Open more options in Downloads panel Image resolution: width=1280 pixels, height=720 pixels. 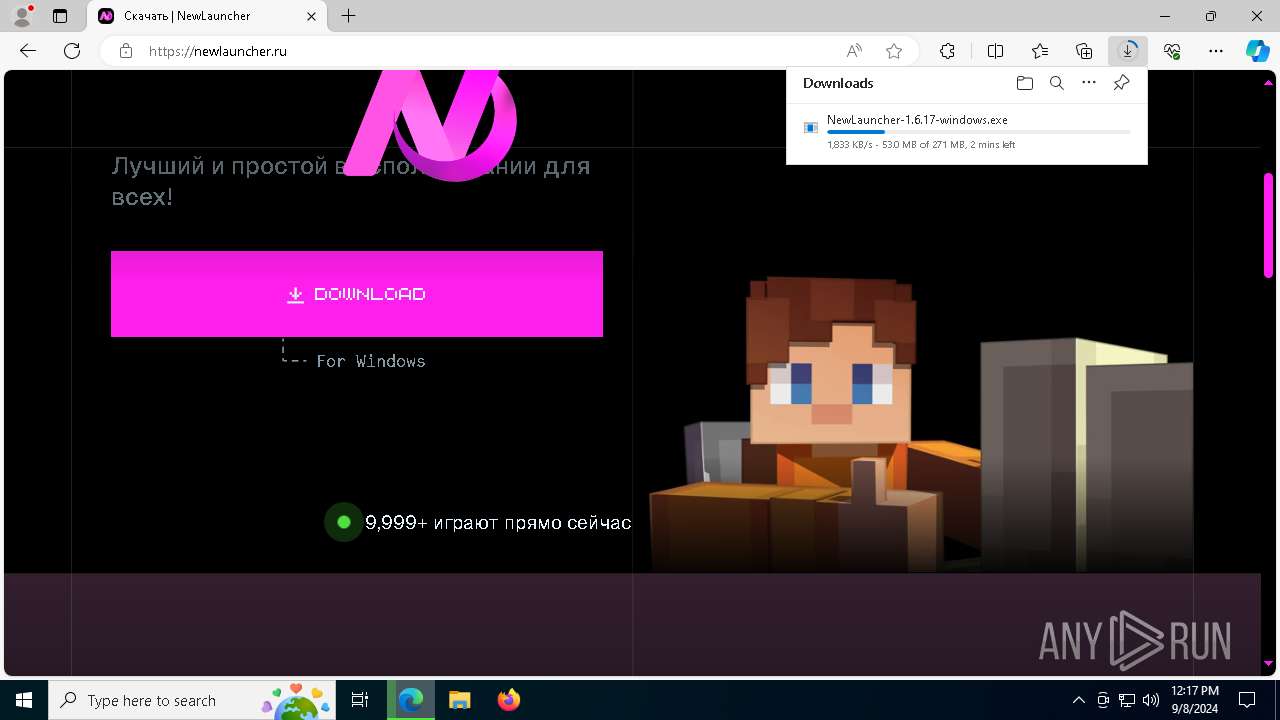[x=1089, y=83]
